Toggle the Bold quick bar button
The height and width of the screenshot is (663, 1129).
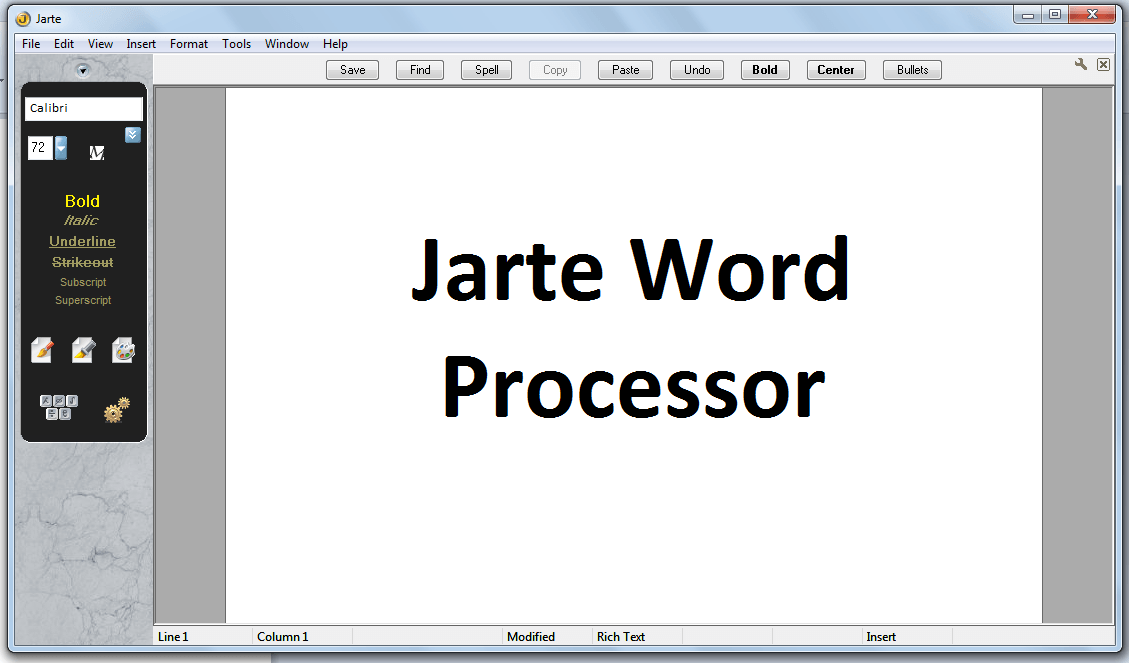pos(765,70)
